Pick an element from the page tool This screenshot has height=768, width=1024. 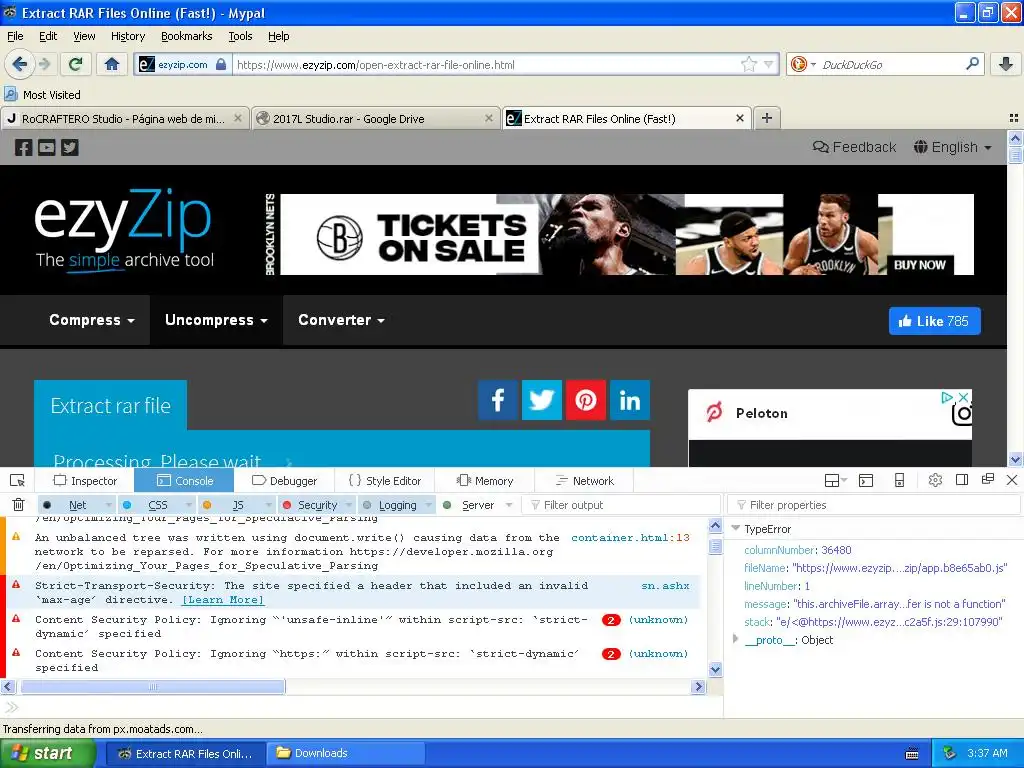click(18, 481)
